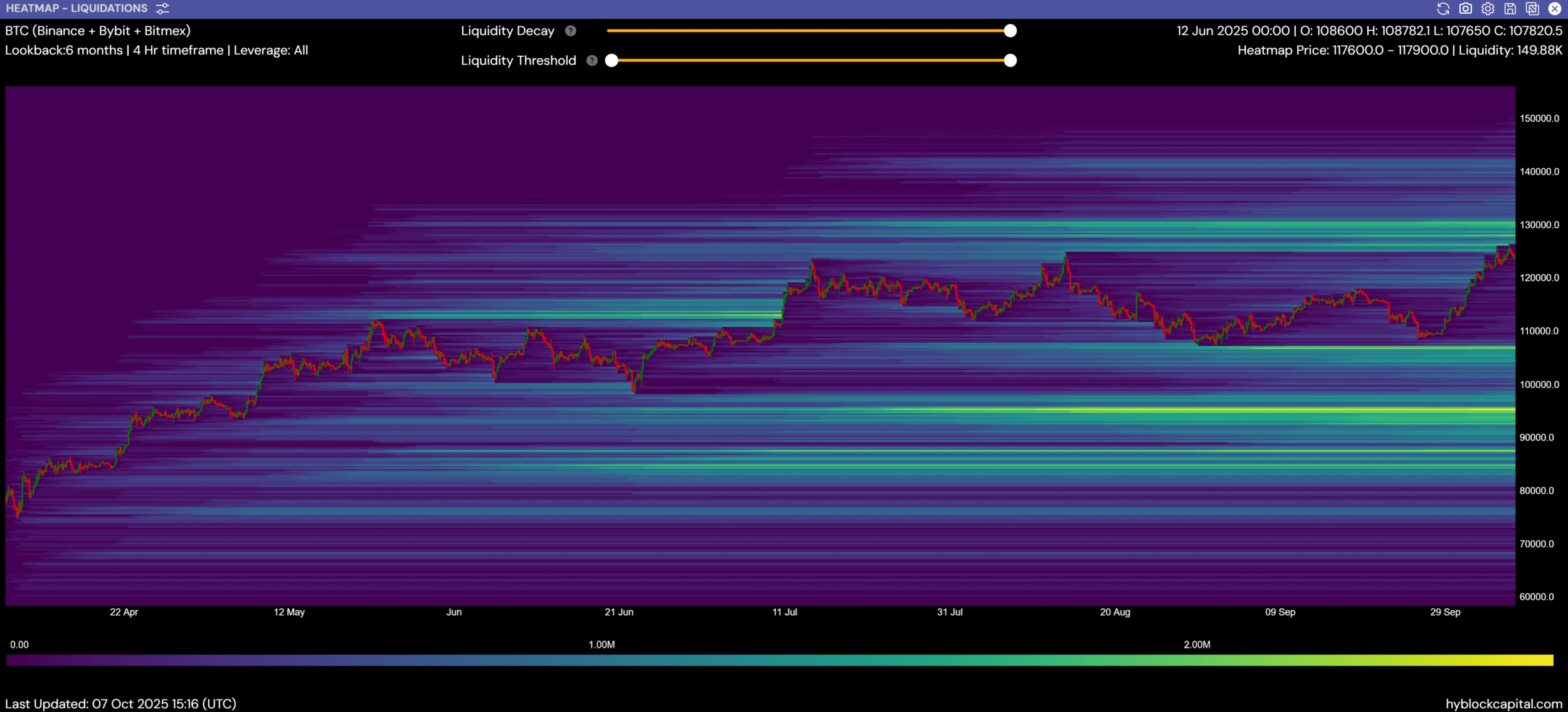Image resolution: width=1568 pixels, height=712 pixels.
Task: Click the refresh data icon
Action: 1443,9
